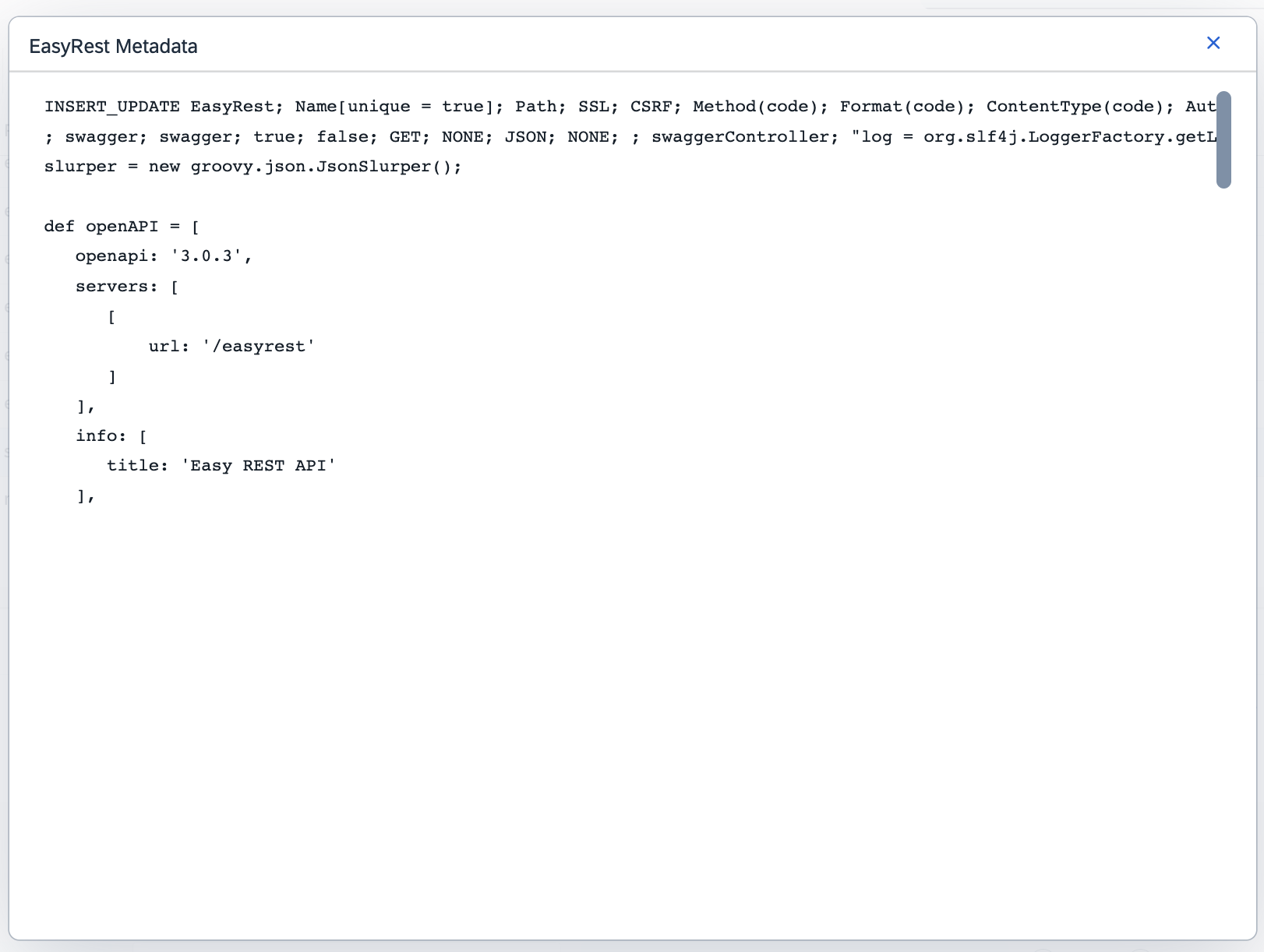Click the url '/easyrest' line
This screenshot has width=1264, height=952.
231,347
